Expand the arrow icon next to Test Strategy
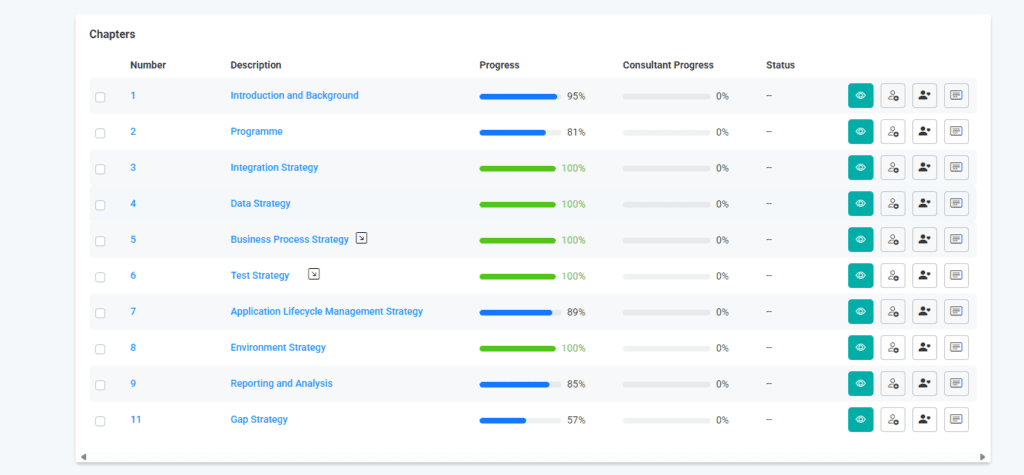Screen dimensions: 1024x475 coord(314,274)
